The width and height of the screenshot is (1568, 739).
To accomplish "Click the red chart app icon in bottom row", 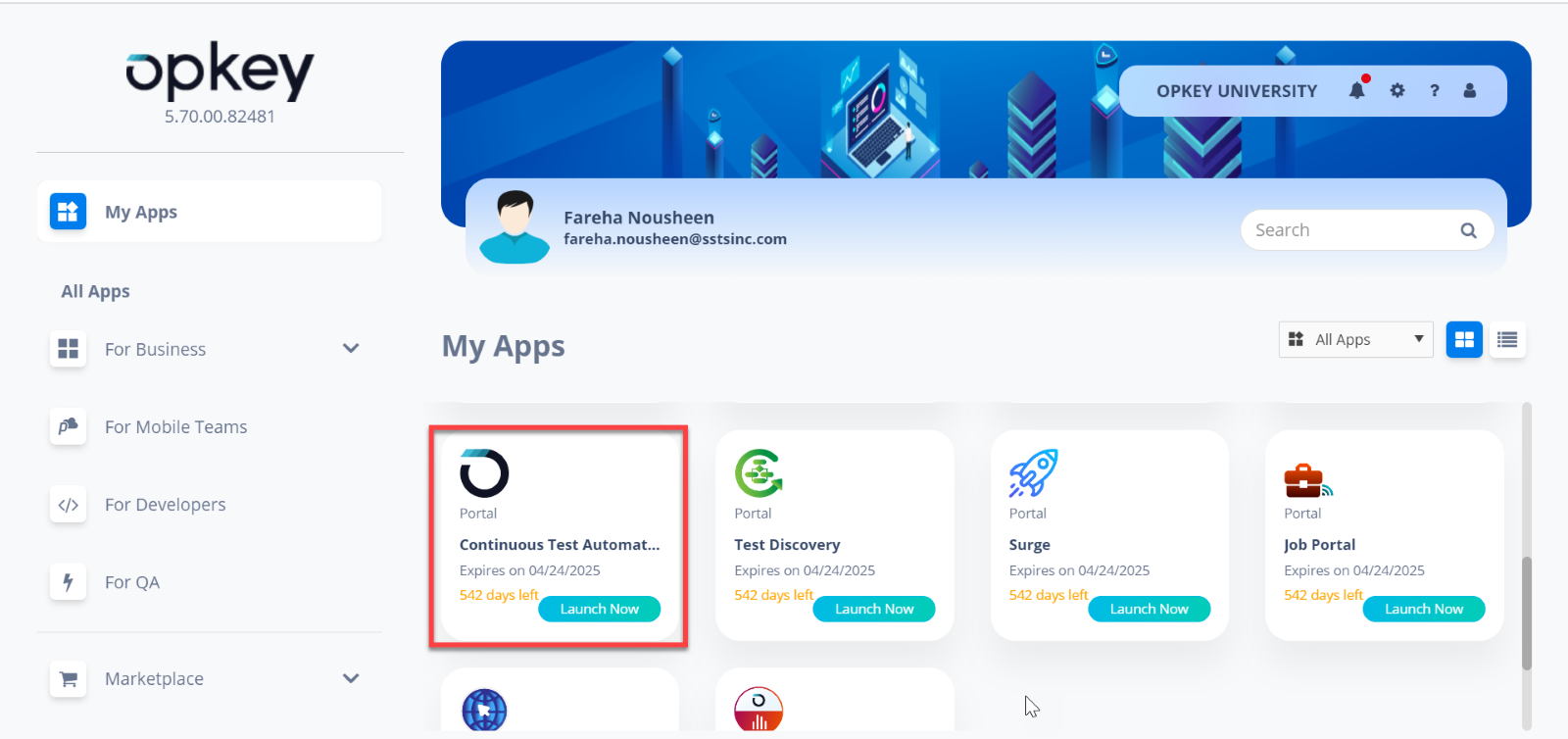I will tap(759, 710).
